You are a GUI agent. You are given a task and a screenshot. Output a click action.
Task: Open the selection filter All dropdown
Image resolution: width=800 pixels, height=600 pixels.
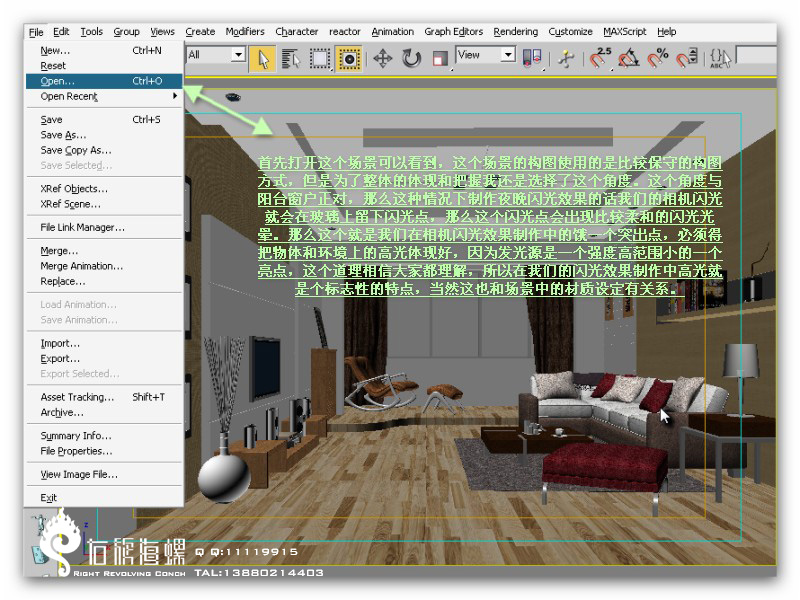[216, 55]
